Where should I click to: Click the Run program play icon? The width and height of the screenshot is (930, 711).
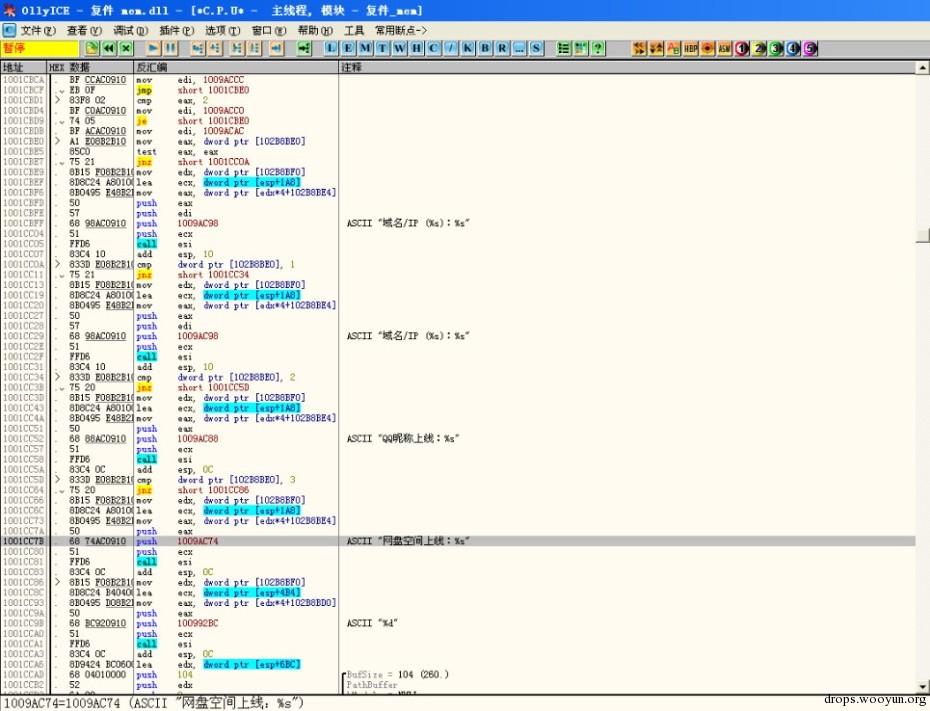tap(153, 49)
